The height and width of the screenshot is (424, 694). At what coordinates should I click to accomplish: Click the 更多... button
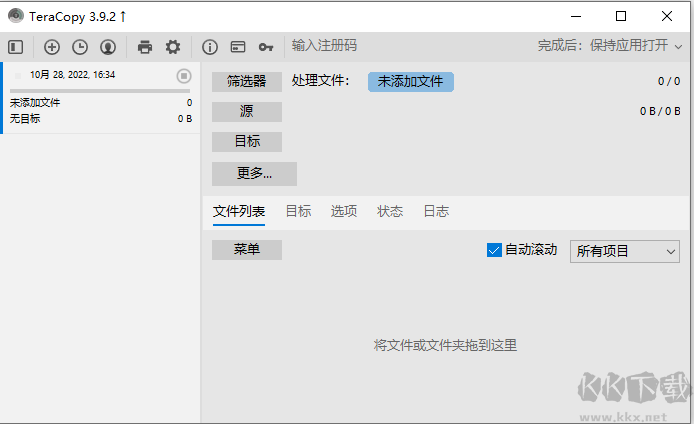pos(254,173)
